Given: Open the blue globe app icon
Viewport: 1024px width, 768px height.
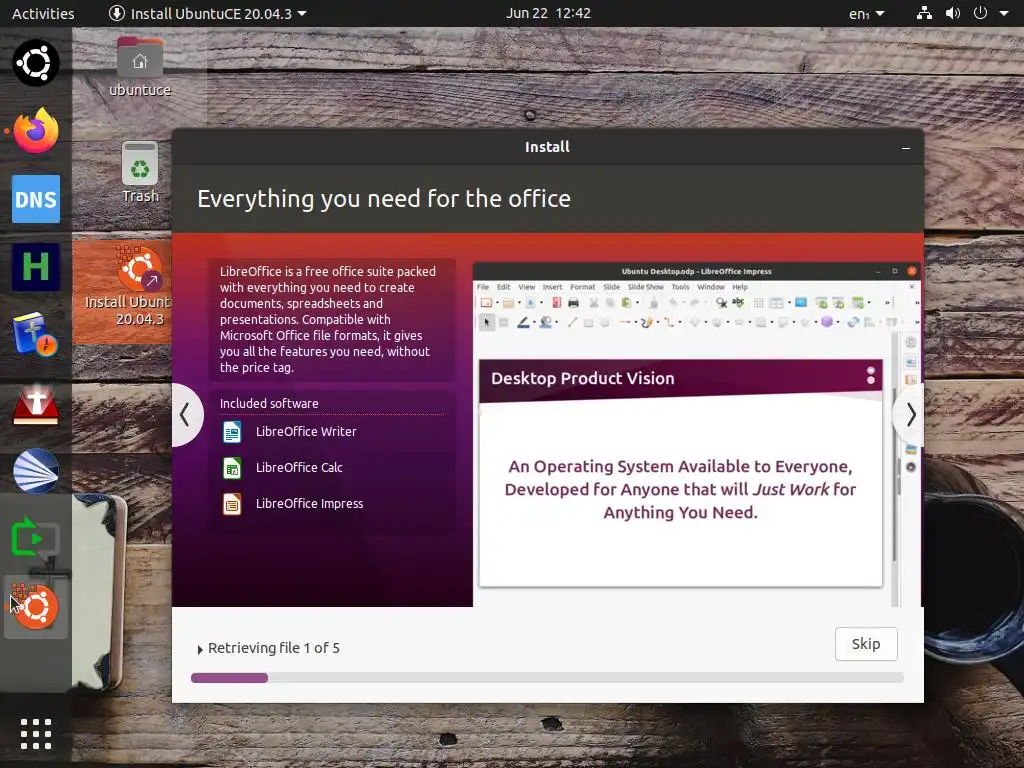Looking at the screenshot, I should 36,471.
